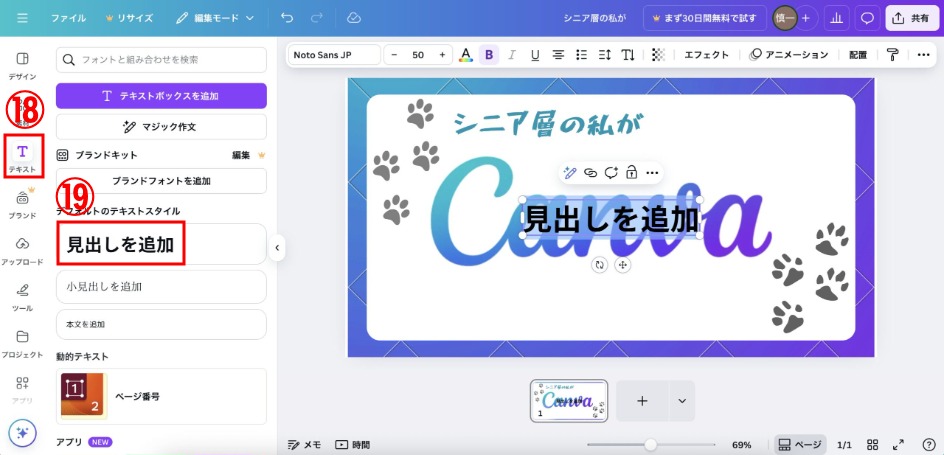The height and width of the screenshot is (455, 944).
Task: Open the transparency checkerboard control
Action: (659, 55)
